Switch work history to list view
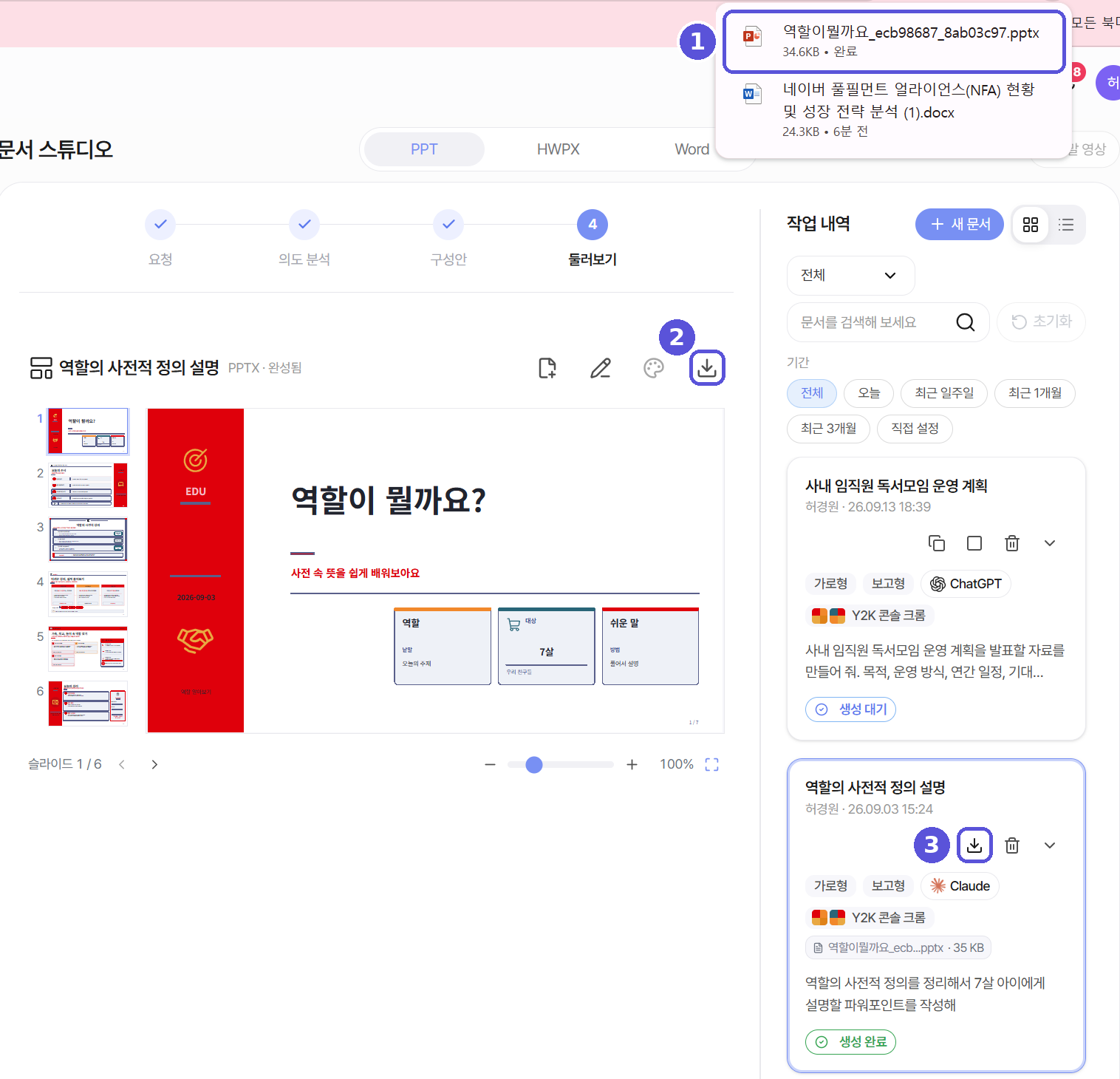1120x1079 pixels. pos(1066,225)
